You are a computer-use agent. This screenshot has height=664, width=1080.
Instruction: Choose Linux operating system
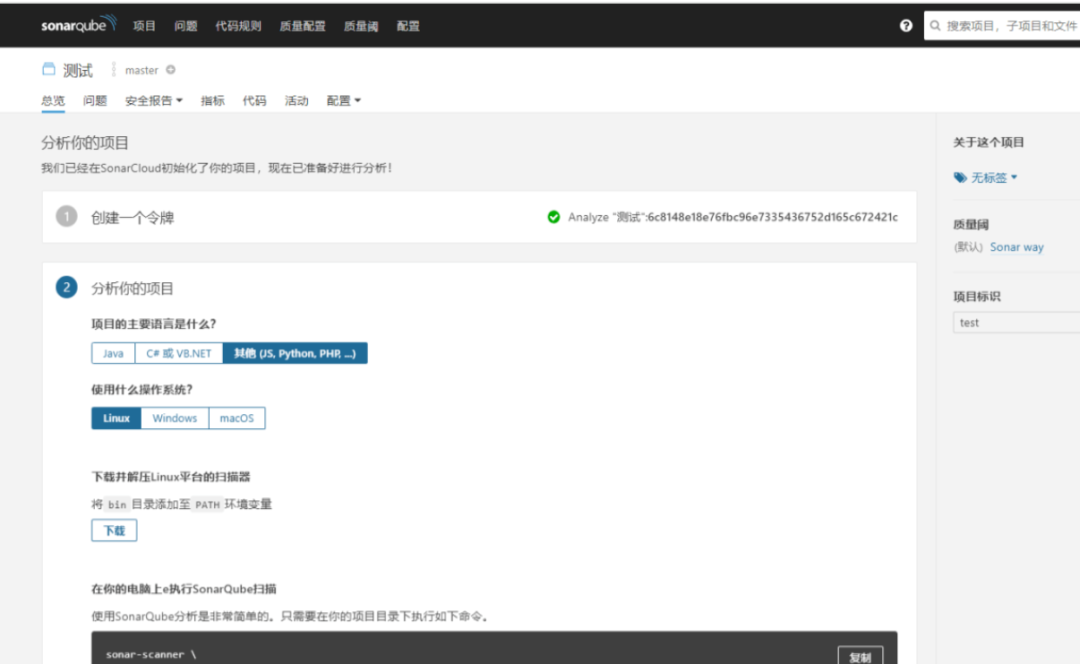tap(116, 418)
